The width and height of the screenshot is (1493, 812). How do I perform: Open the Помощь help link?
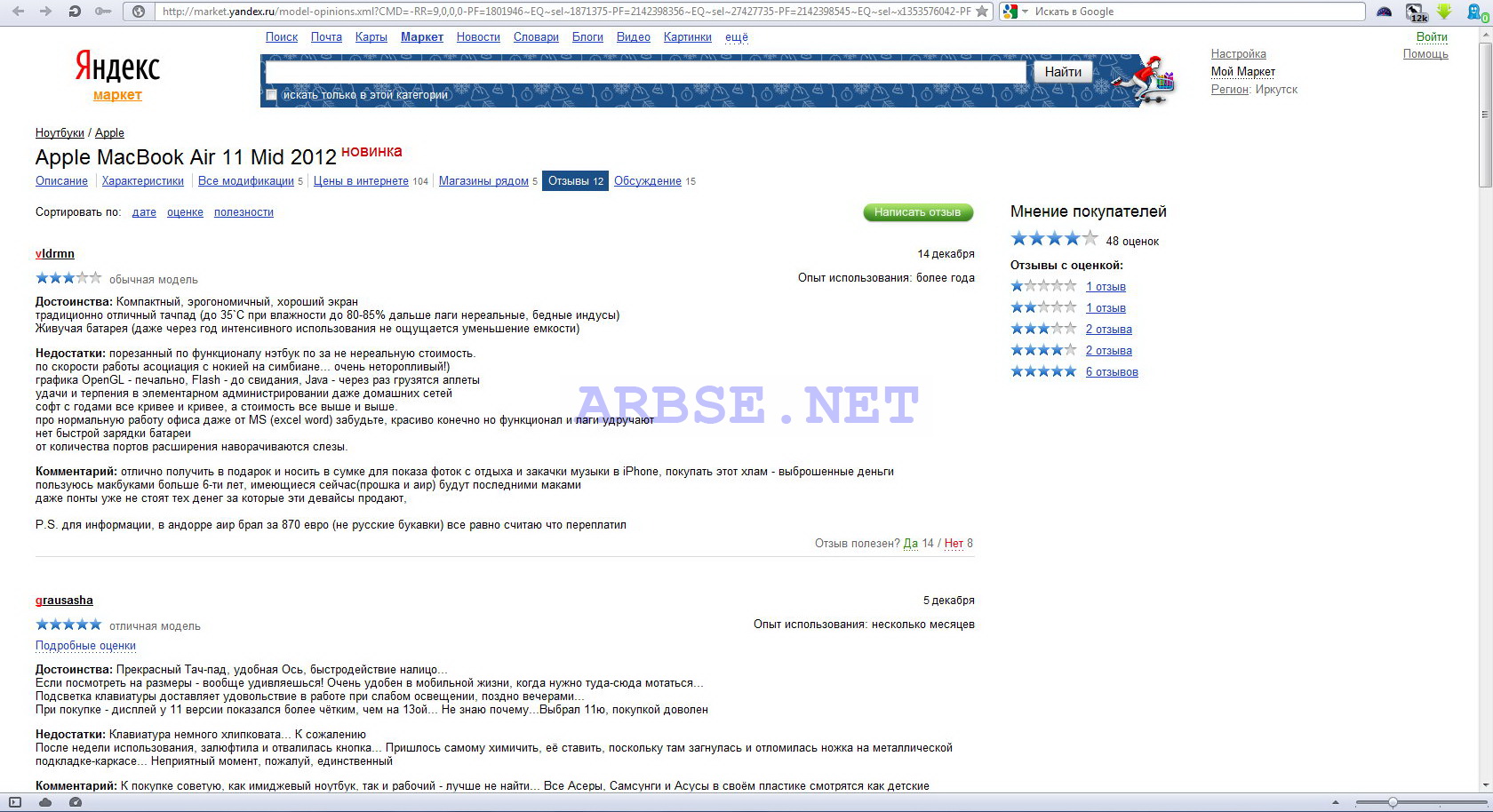1425,54
